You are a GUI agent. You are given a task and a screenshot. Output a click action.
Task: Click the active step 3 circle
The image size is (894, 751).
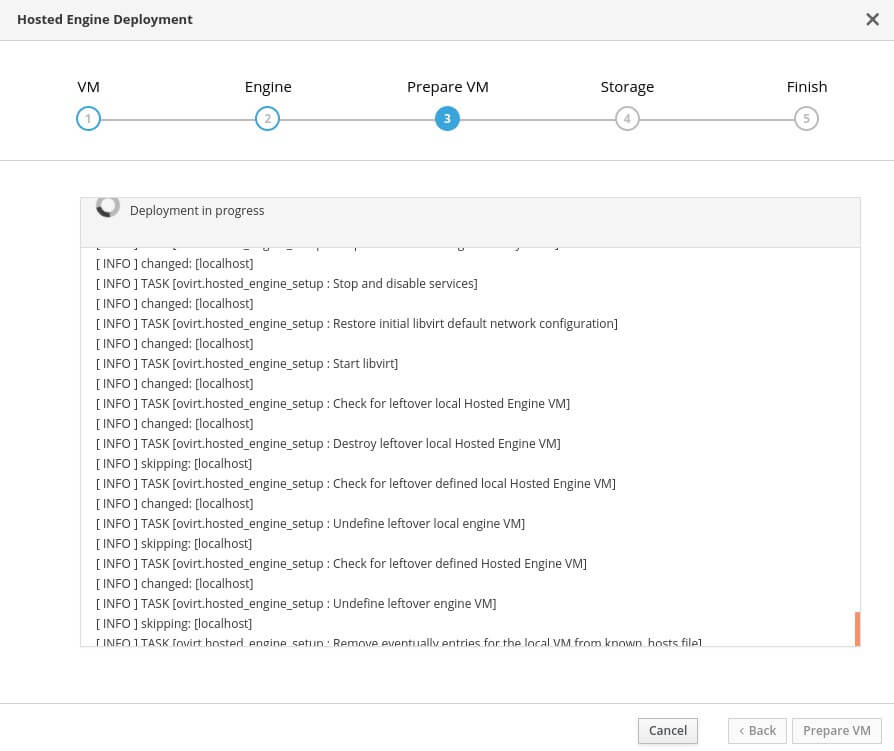click(x=447, y=119)
